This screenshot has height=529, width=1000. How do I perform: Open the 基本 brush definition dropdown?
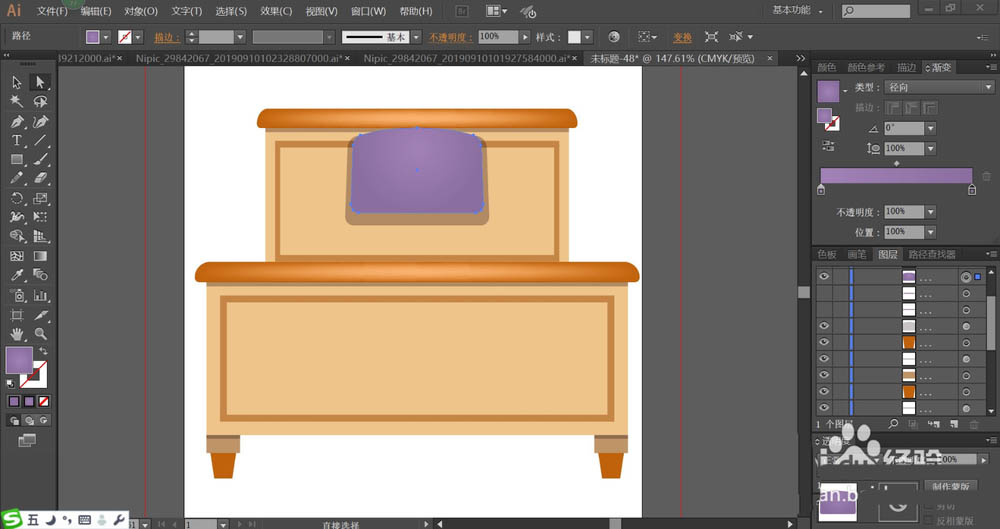click(416, 37)
